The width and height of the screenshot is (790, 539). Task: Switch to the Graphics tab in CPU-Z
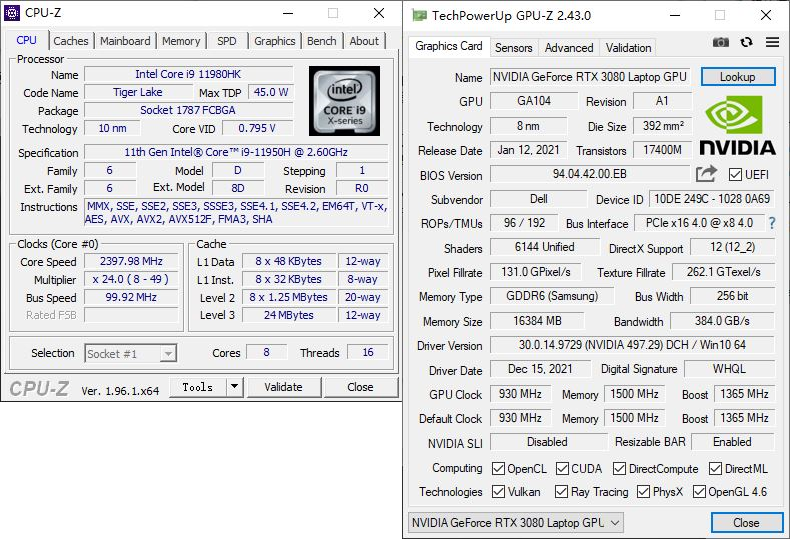tap(275, 41)
